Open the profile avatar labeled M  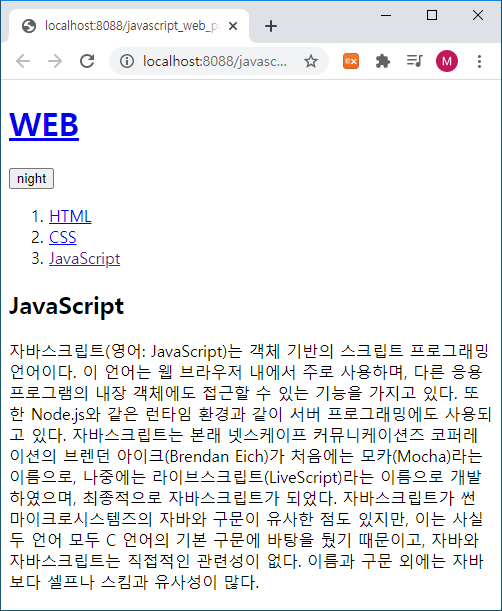click(x=447, y=61)
